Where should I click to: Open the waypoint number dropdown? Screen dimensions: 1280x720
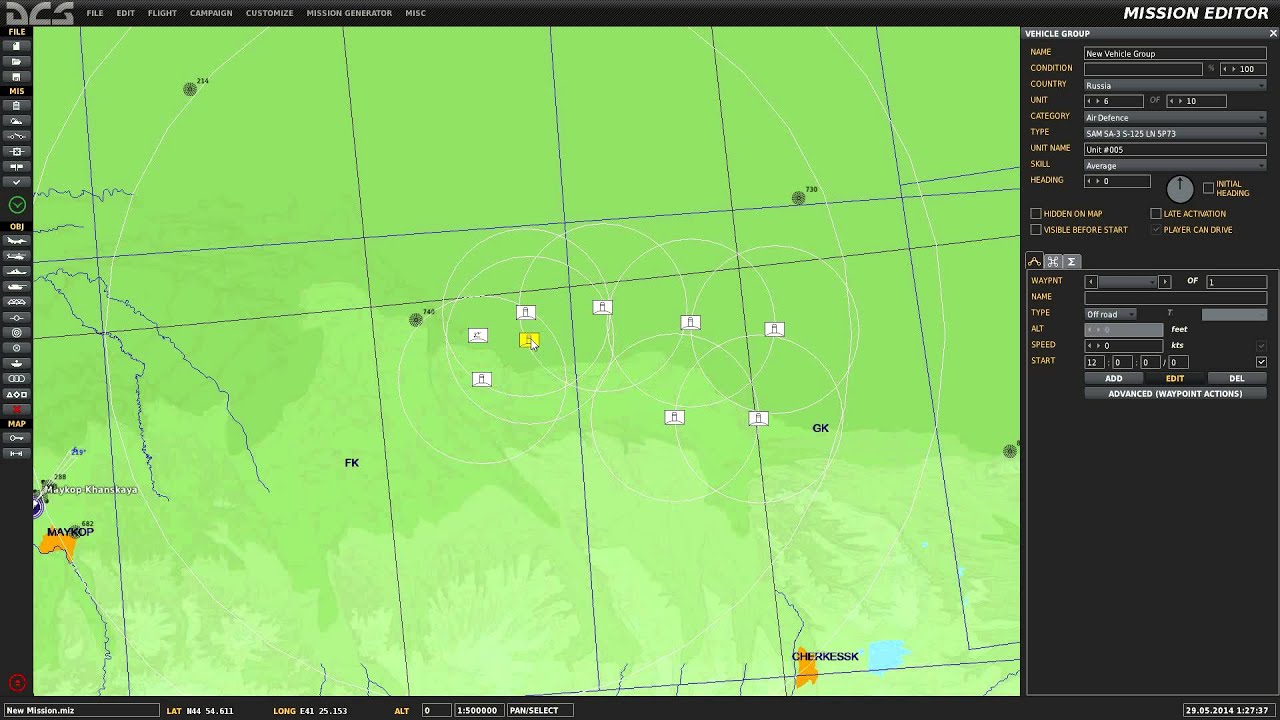tap(1127, 282)
